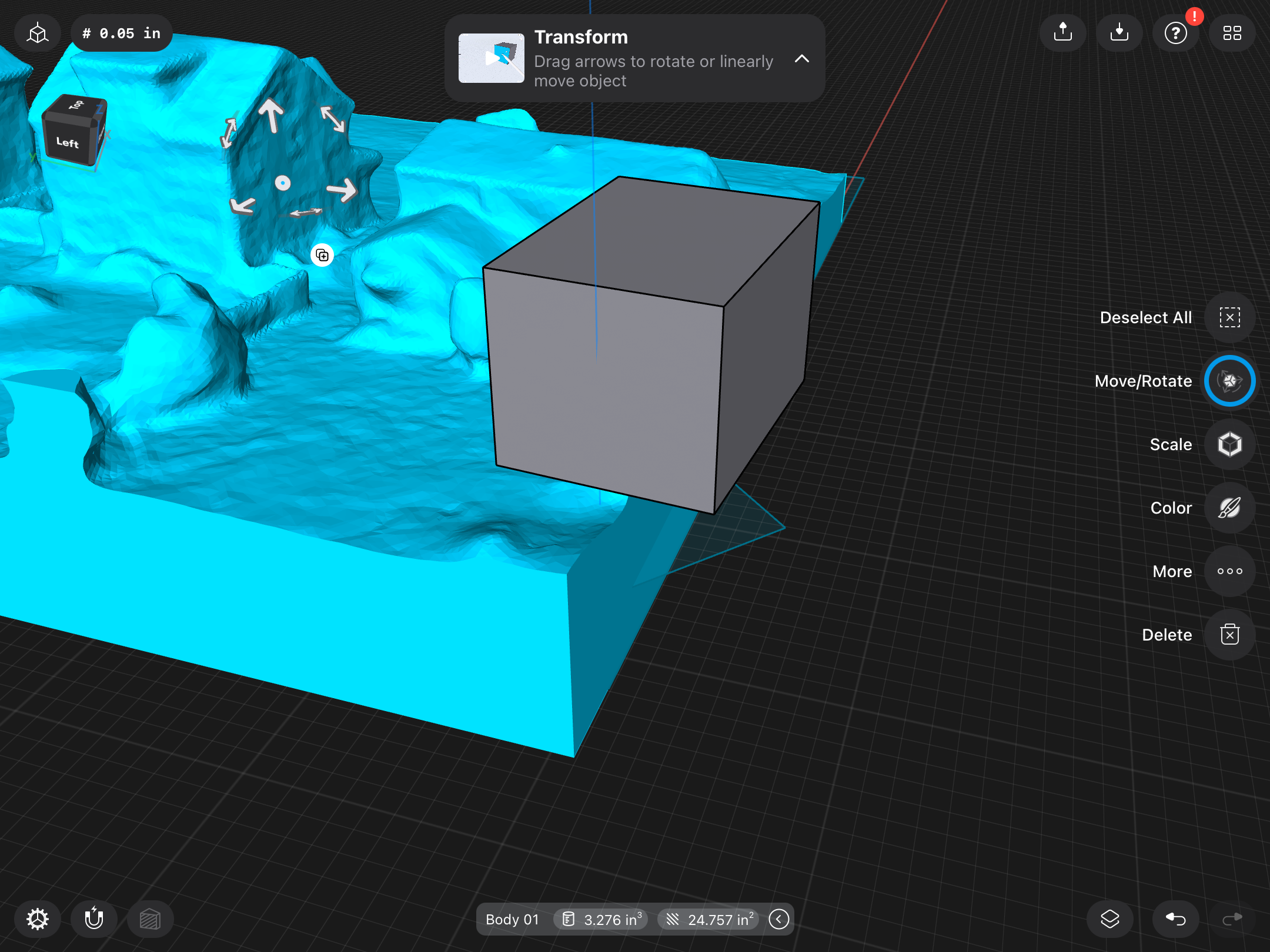Click the Scale label
This screenshot has height=952, width=1270.
pyautogui.click(x=1171, y=444)
